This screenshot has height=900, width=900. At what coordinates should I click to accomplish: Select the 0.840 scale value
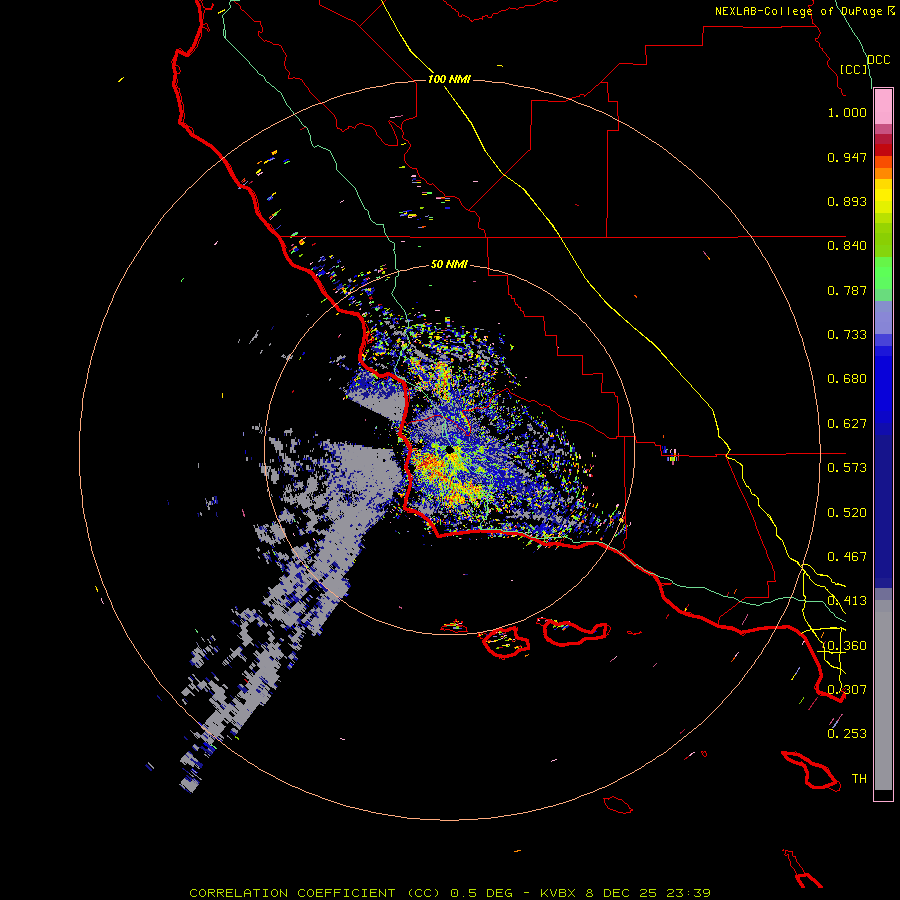pos(847,246)
